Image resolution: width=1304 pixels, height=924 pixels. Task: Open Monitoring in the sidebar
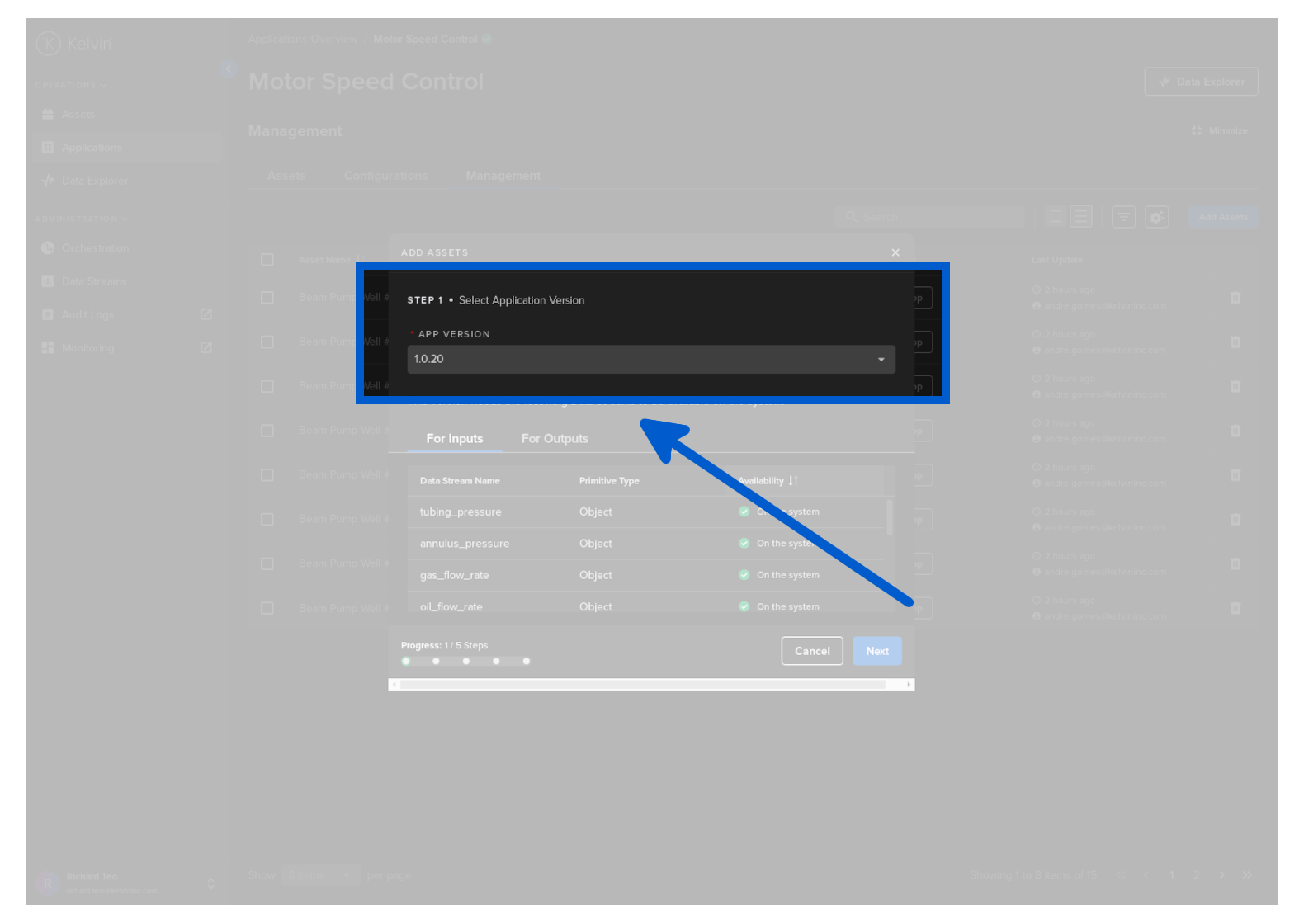point(87,348)
